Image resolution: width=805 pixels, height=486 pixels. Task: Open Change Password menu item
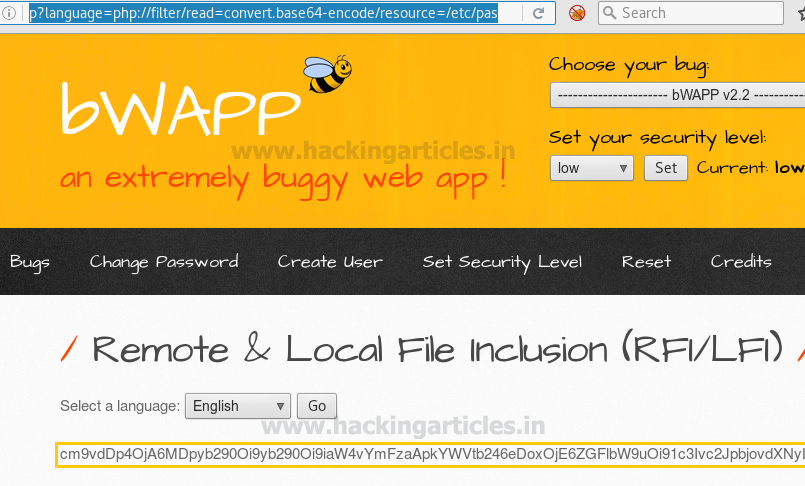(x=164, y=262)
